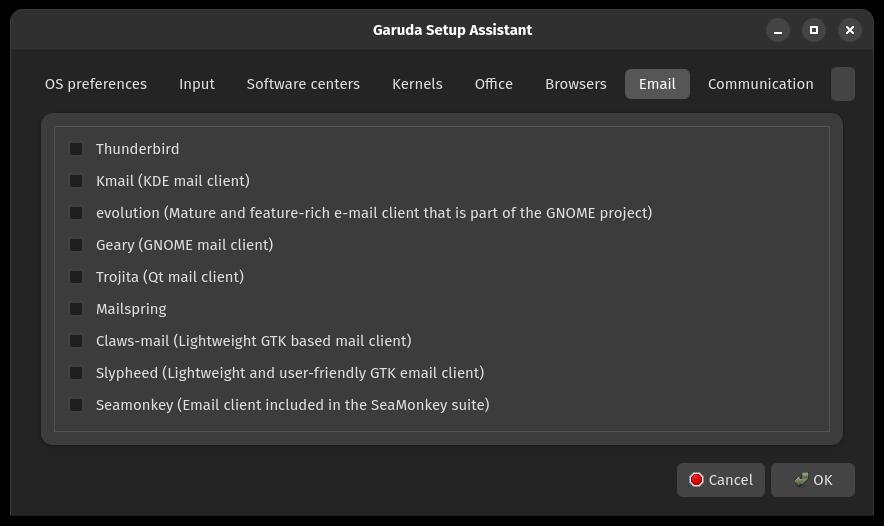Screen dimensions: 884x526
Task: Select the Seamonkey email client checkbox
Action: pyautogui.click(x=76, y=405)
